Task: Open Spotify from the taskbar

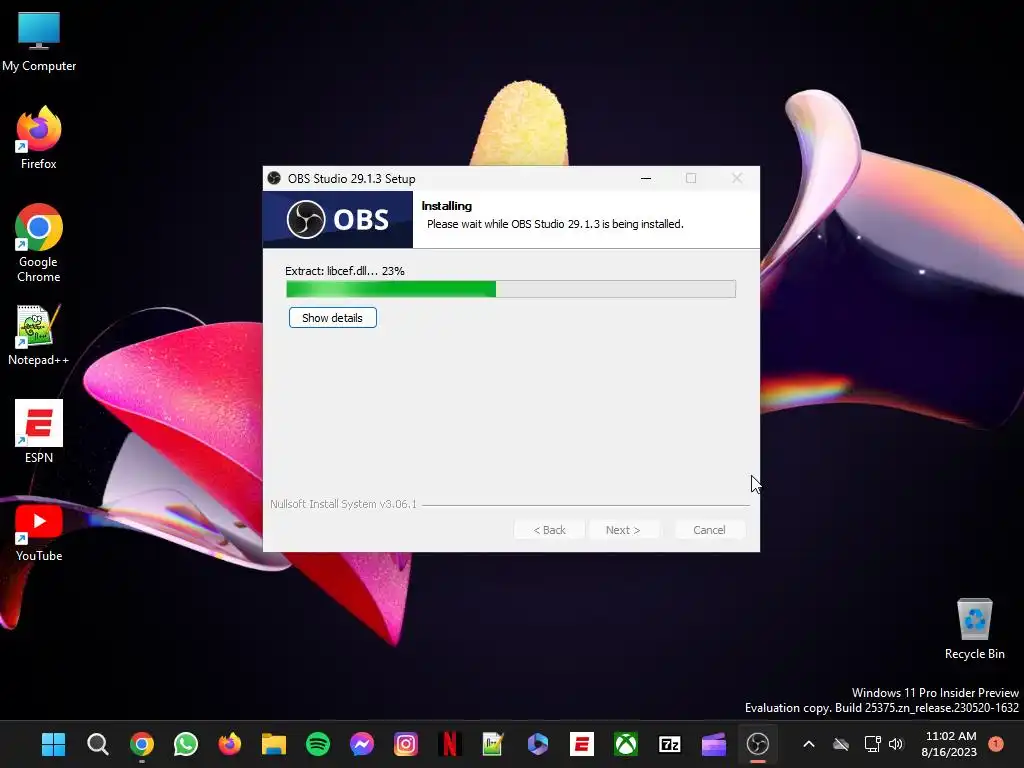Action: point(318,744)
